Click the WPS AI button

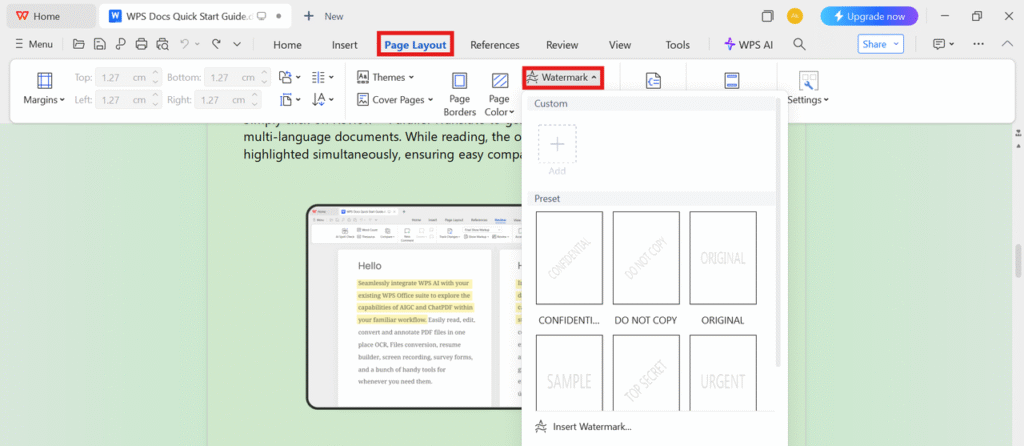point(748,44)
